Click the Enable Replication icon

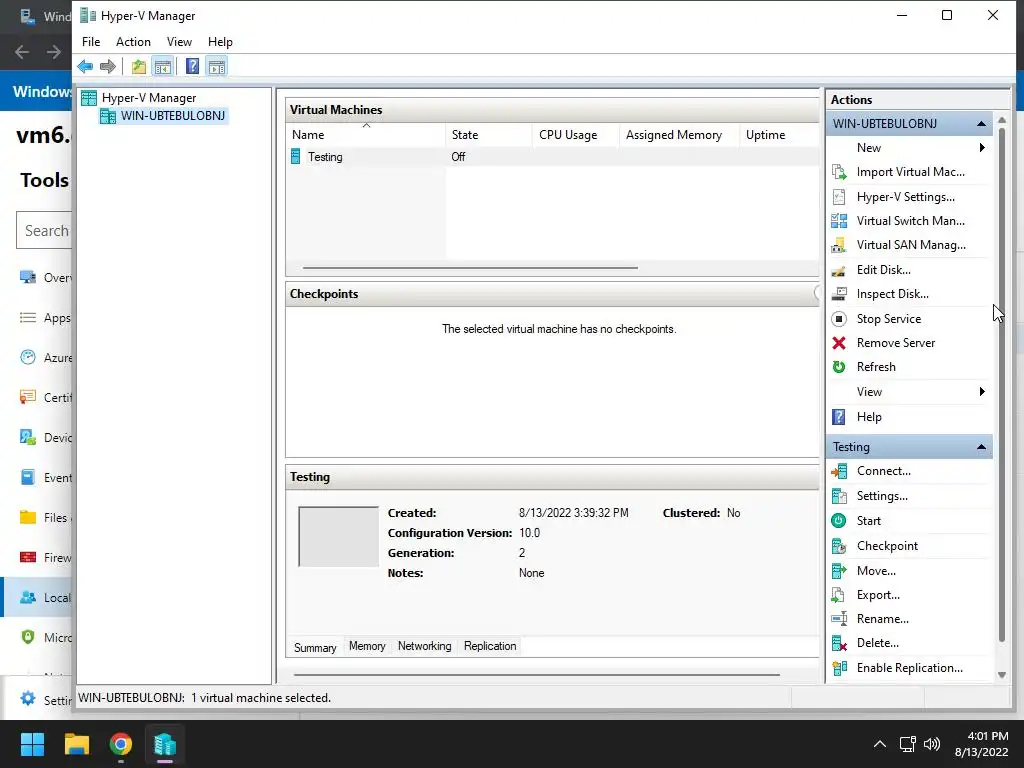click(x=839, y=668)
